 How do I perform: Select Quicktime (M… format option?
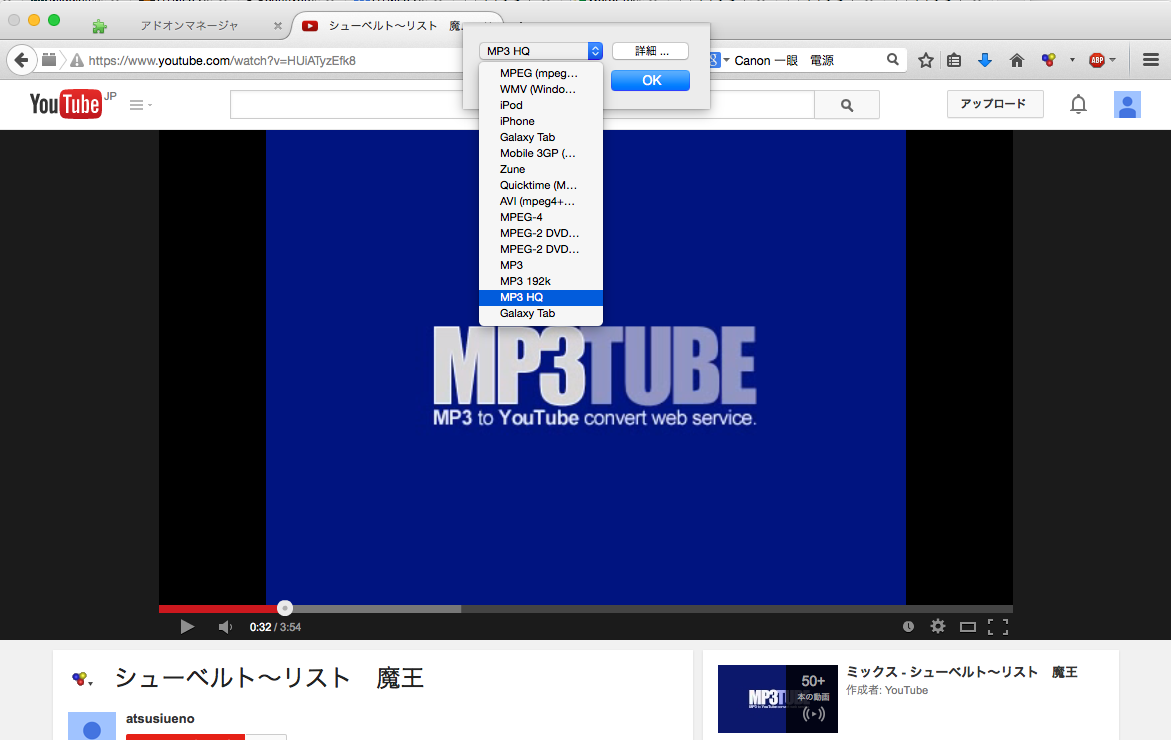pos(541,185)
